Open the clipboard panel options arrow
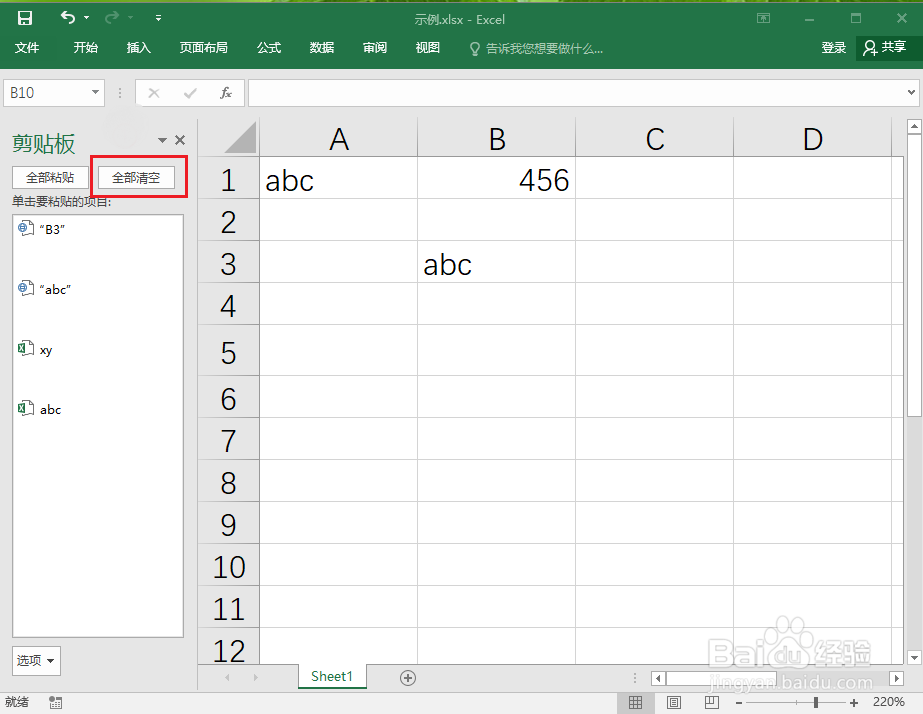 click(x=161, y=140)
